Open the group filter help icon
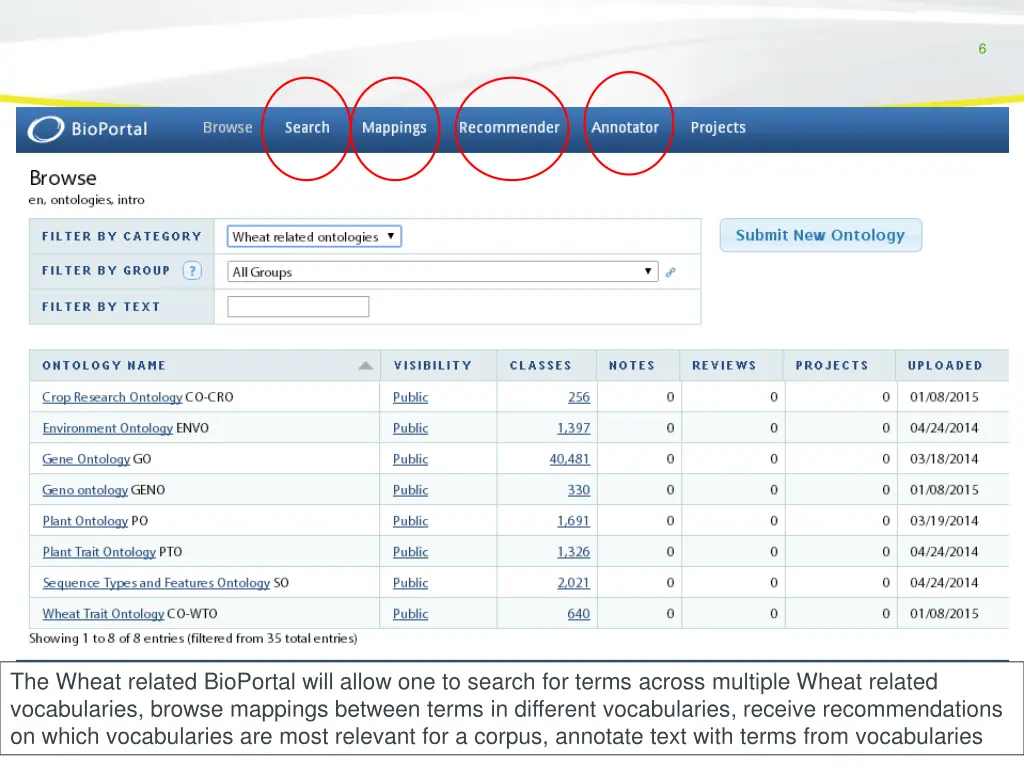 [192, 270]
